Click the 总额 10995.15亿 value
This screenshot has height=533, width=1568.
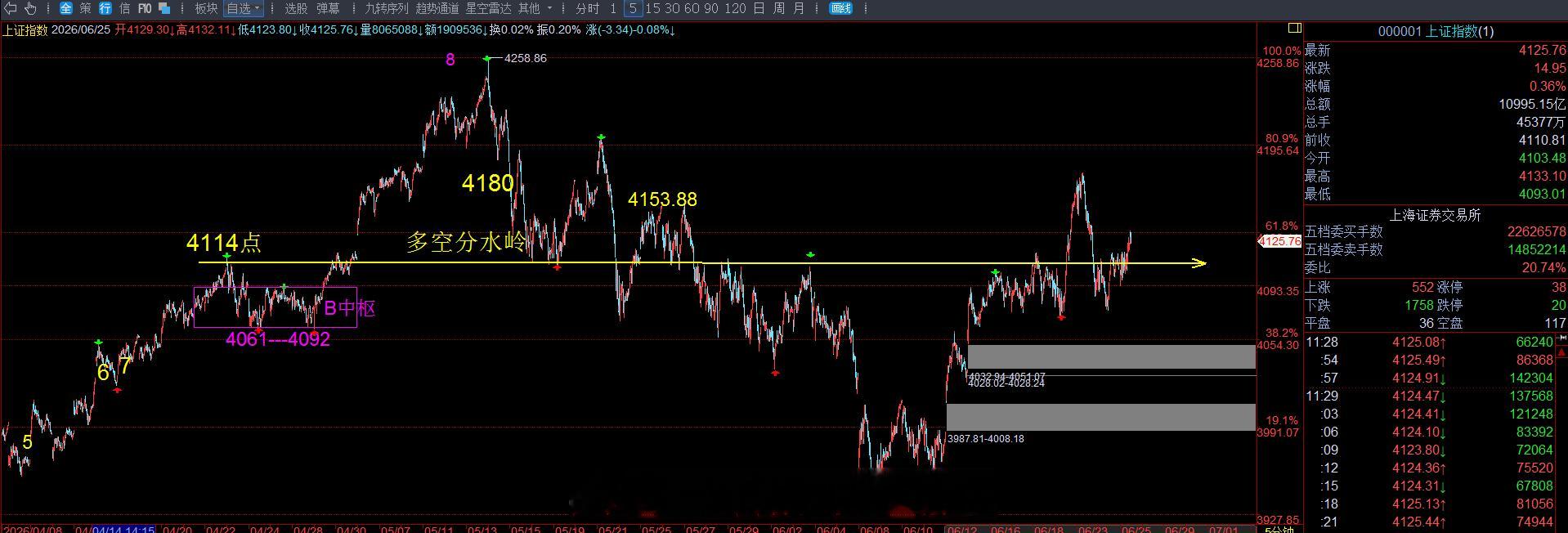[x=1532, y=104]
